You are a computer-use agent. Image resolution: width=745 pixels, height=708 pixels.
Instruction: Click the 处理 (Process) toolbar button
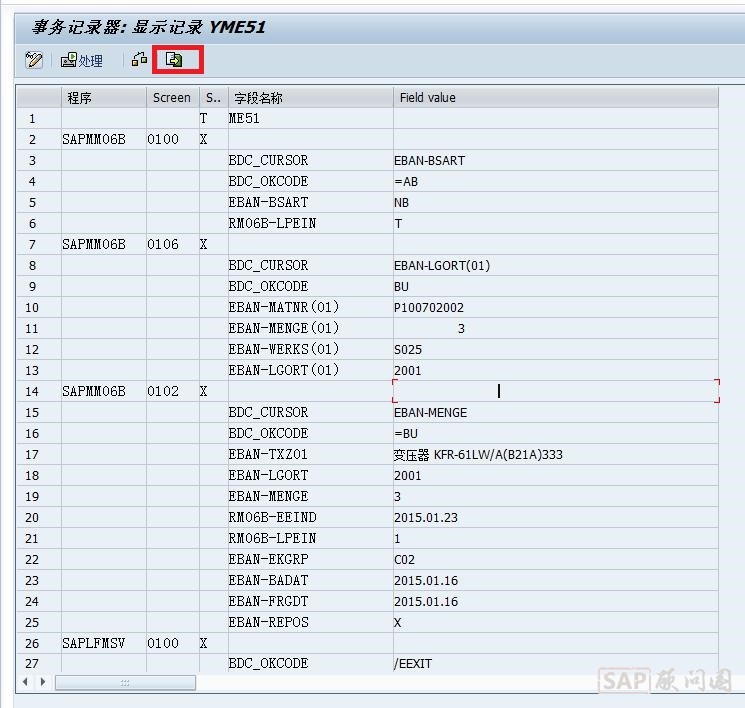click(x=82, y=61)
